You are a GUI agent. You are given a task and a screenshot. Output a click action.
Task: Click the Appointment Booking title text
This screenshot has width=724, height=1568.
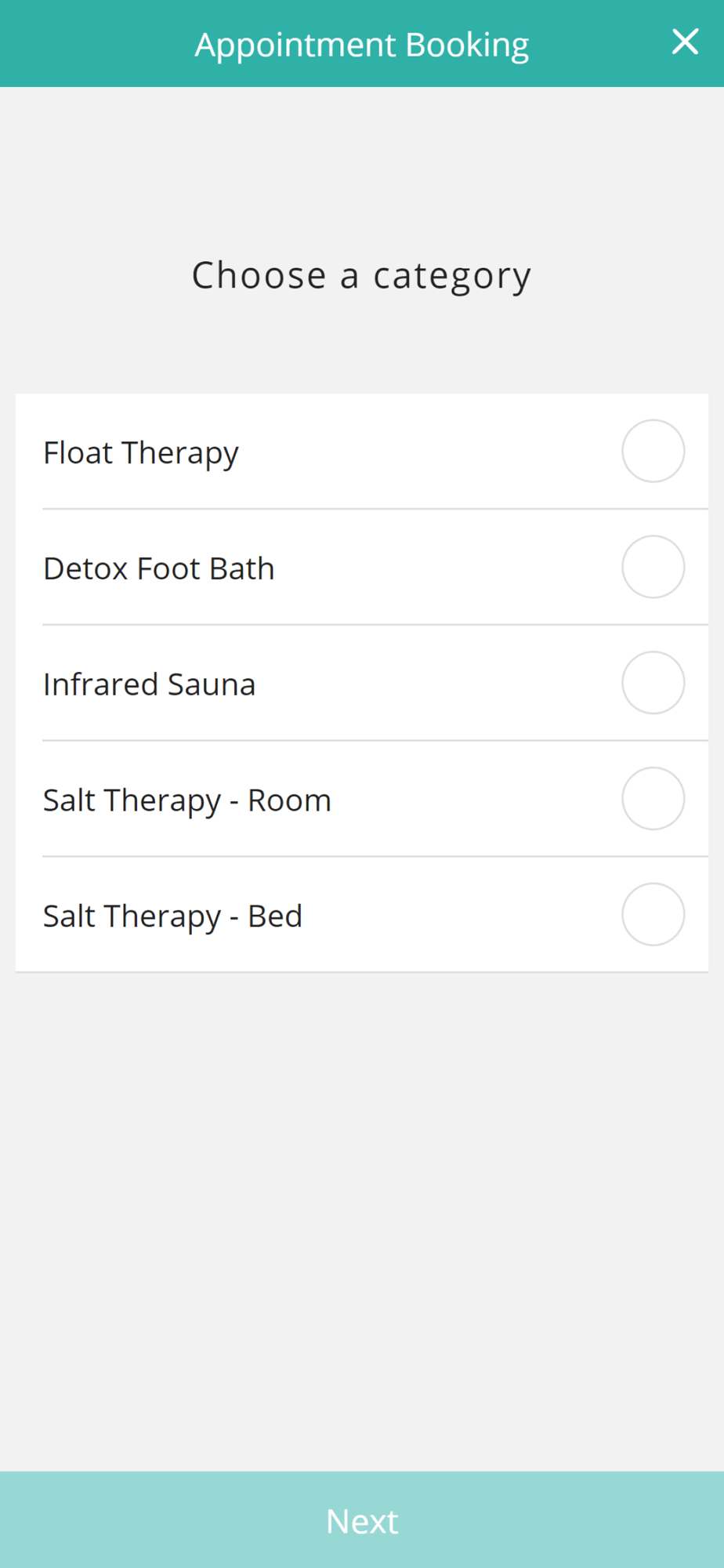tap(362, 45)
